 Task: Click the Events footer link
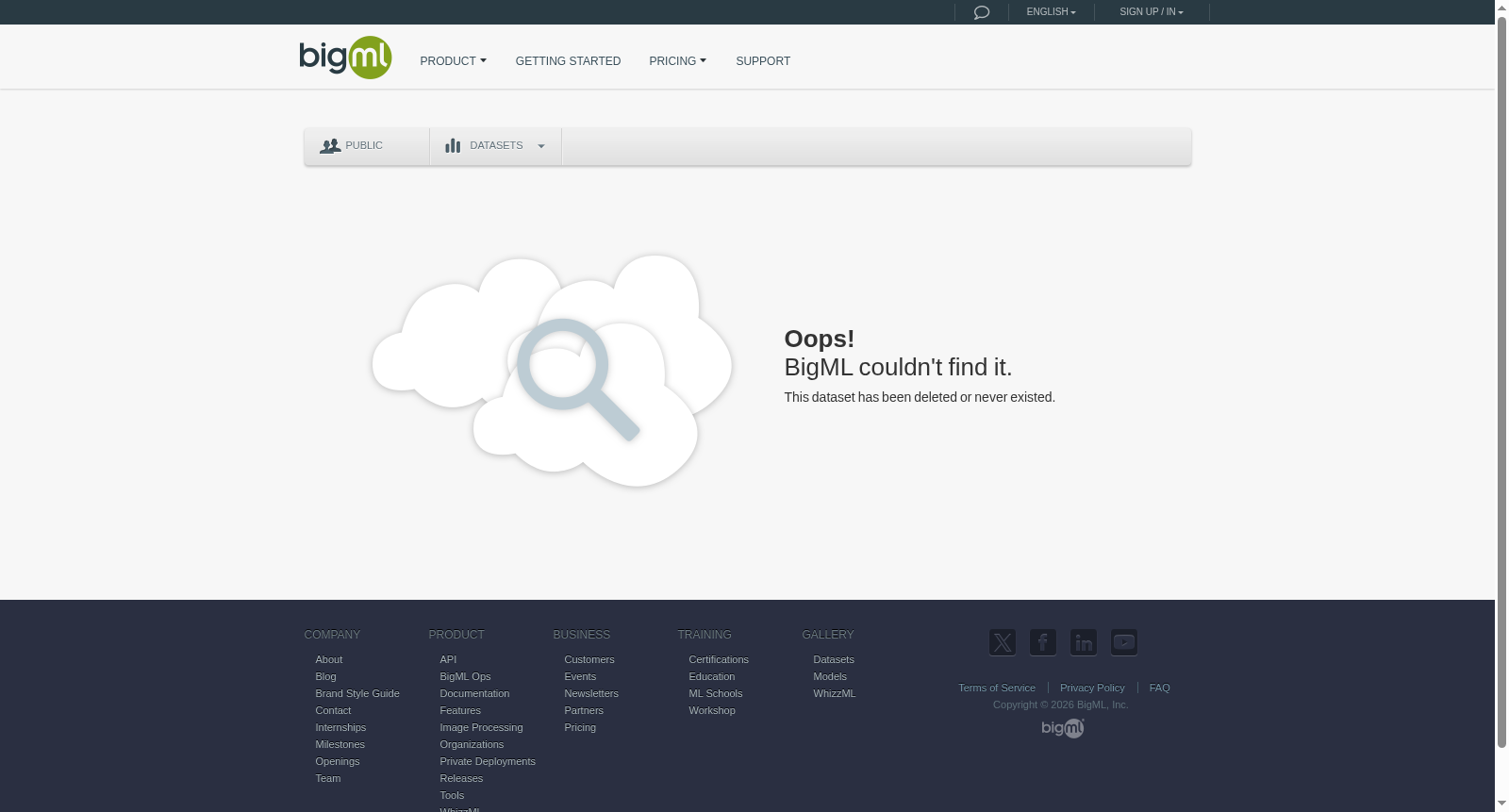tap(580, 677)
